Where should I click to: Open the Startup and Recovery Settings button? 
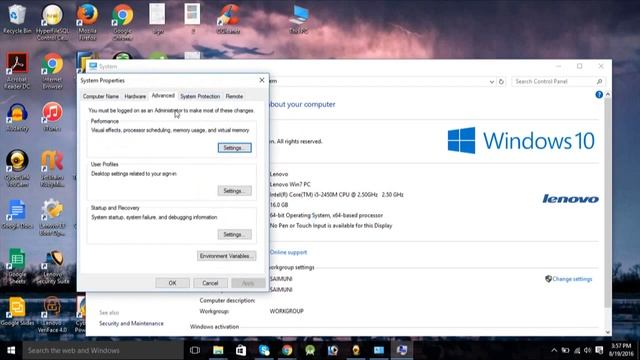coord(234,234)
